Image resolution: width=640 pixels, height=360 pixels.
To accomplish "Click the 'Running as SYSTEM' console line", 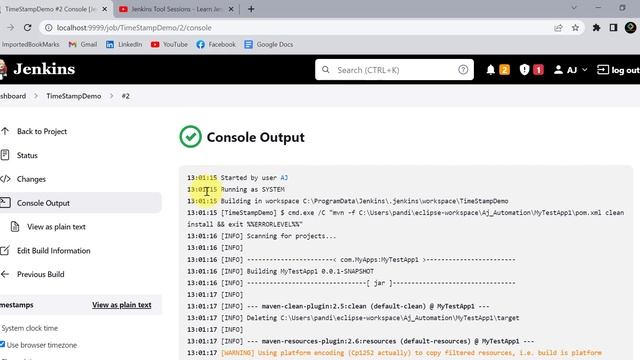I will tap(253, 189).
